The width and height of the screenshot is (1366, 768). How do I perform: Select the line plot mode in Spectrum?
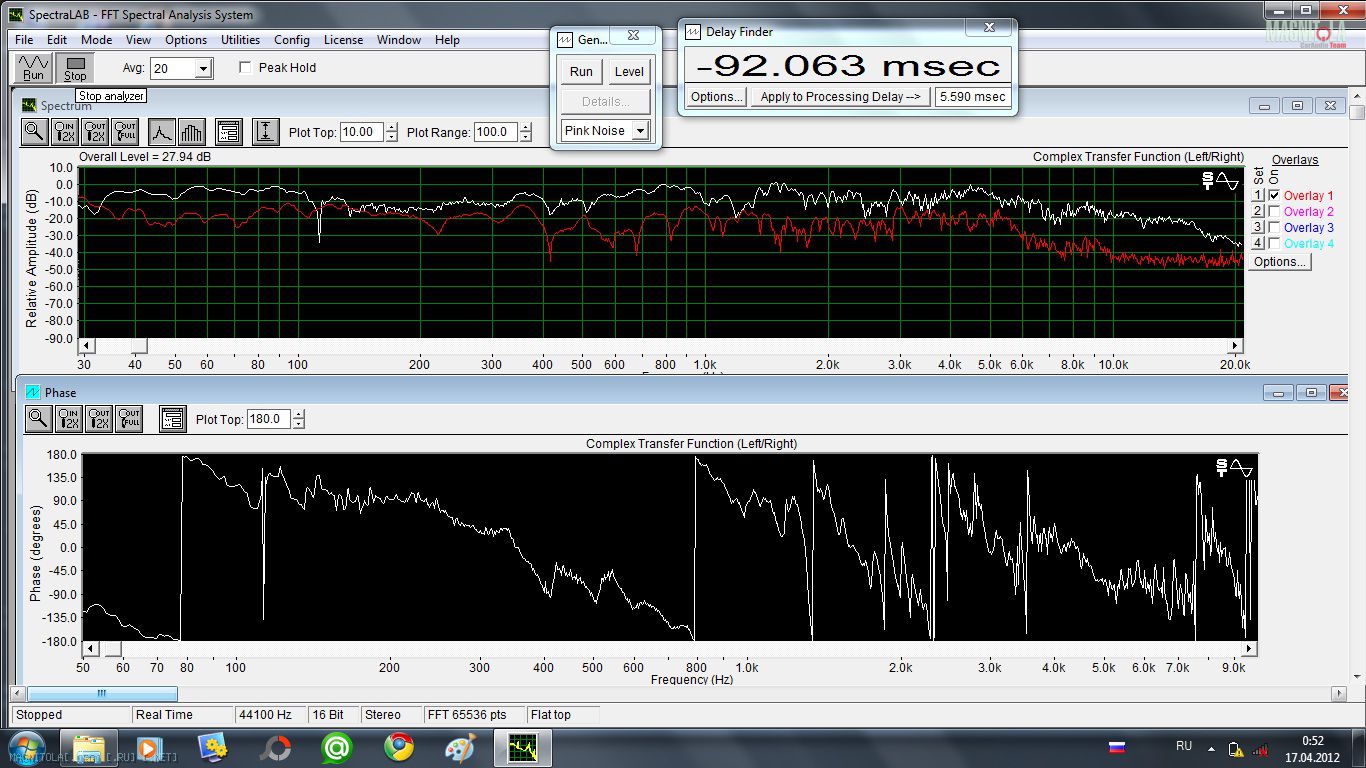(x=162, y=131)
